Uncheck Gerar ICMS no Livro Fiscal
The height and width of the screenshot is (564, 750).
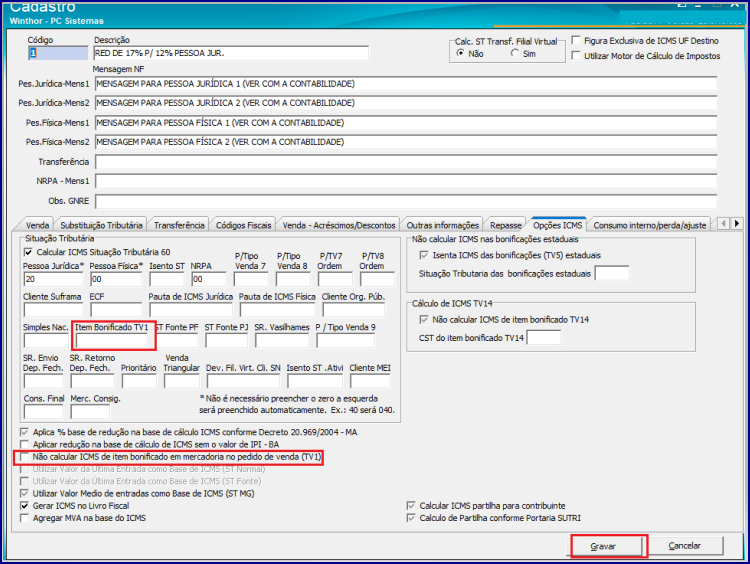pos(24,506)
